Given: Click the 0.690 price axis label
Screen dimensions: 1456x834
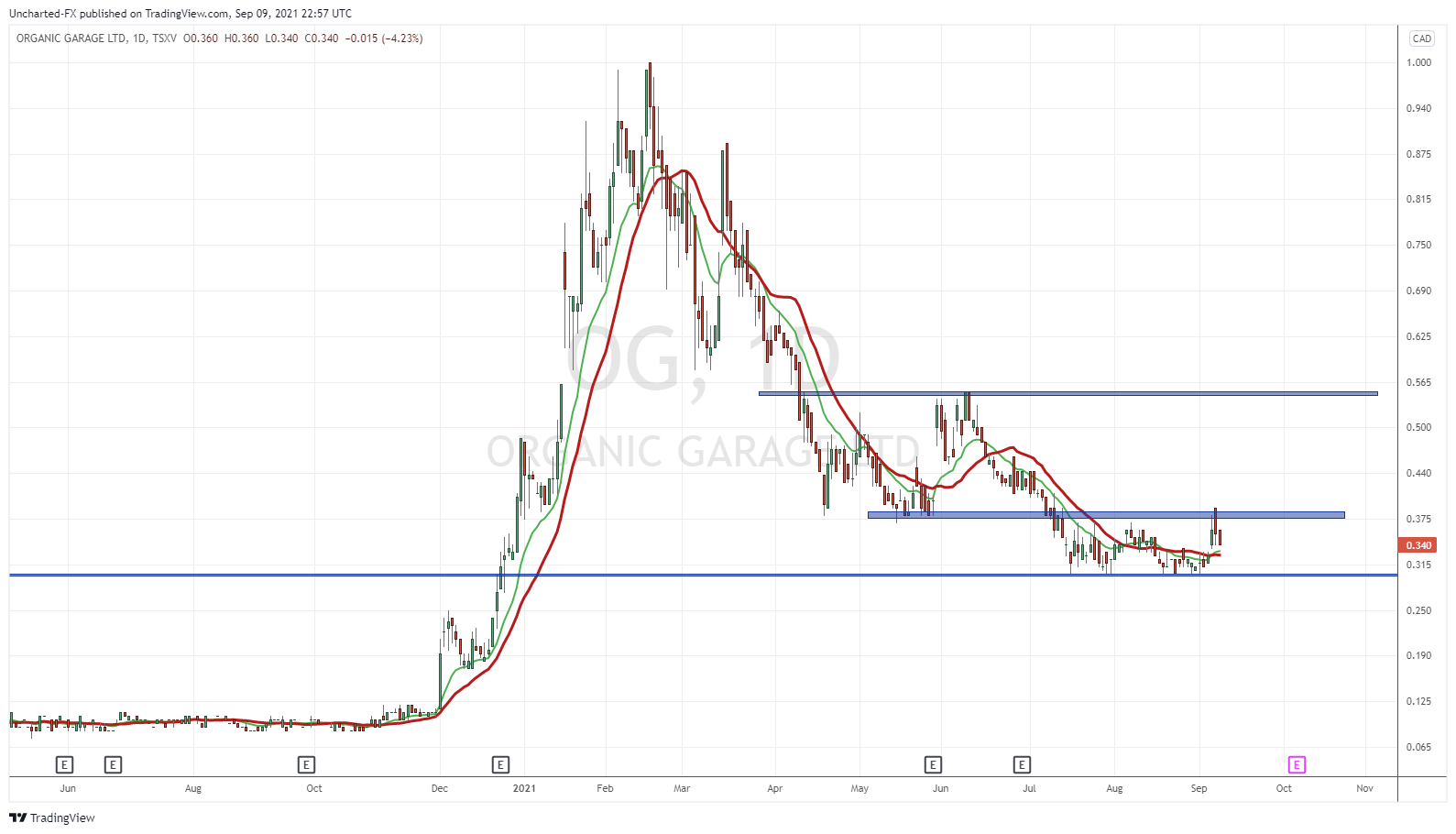Looking at the screenshot, I should click(1418, 291).
